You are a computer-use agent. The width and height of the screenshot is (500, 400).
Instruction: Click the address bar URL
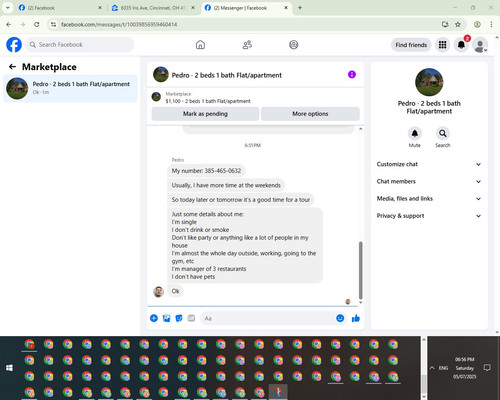pos(119,24)
